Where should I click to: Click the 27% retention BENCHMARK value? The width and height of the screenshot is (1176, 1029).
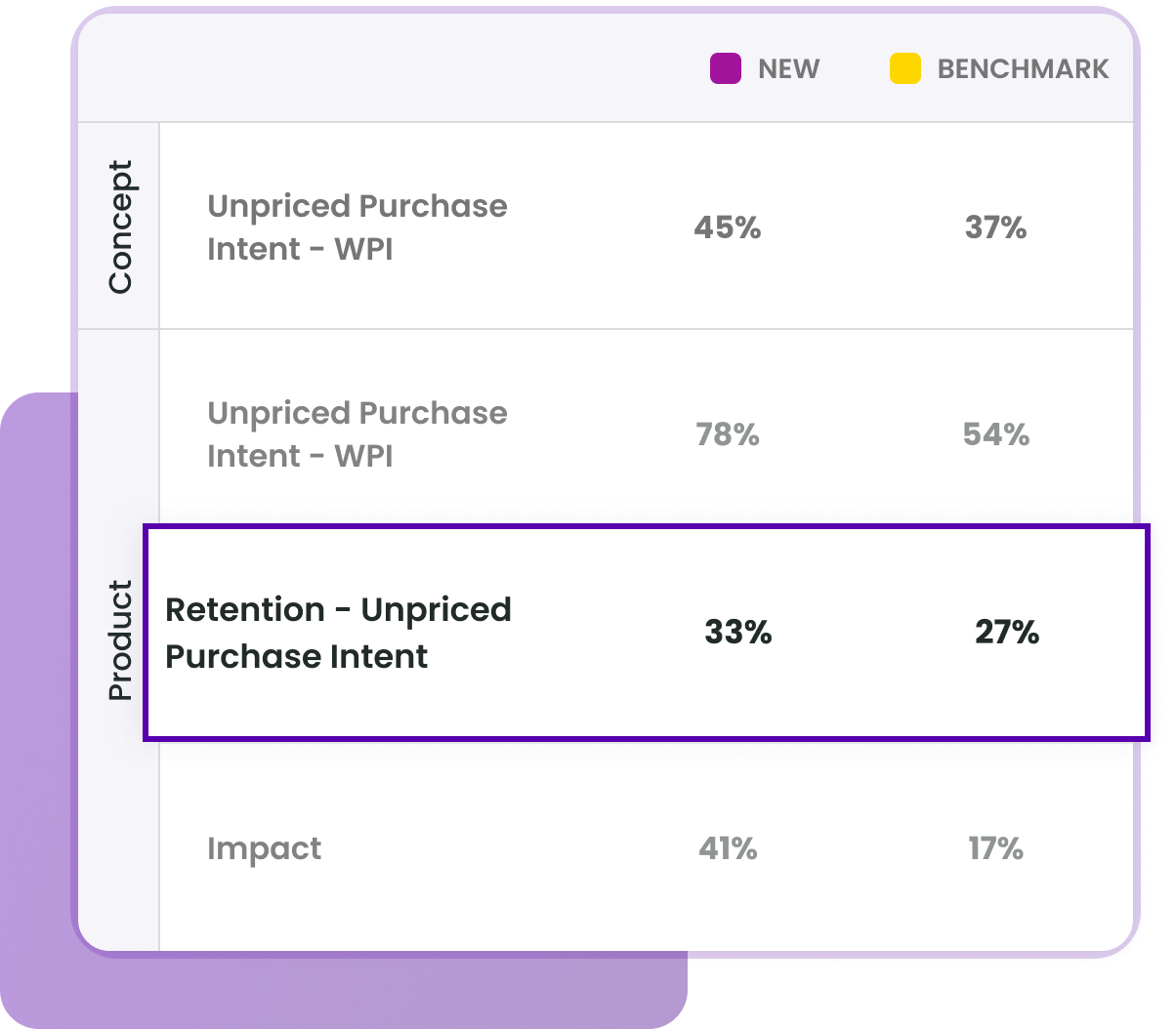[1007, 633]
